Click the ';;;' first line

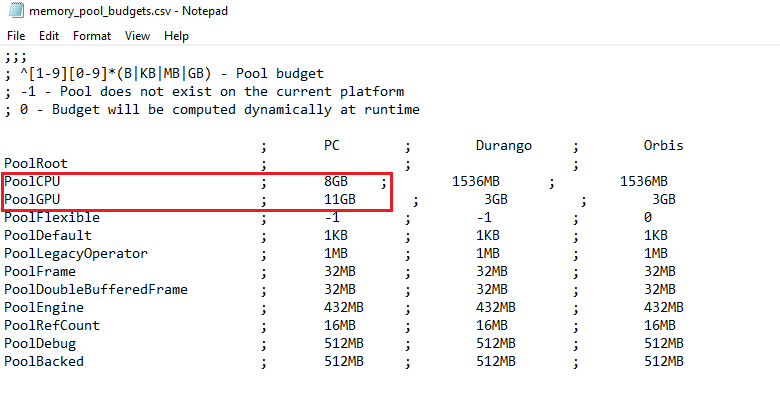point(15,56)
